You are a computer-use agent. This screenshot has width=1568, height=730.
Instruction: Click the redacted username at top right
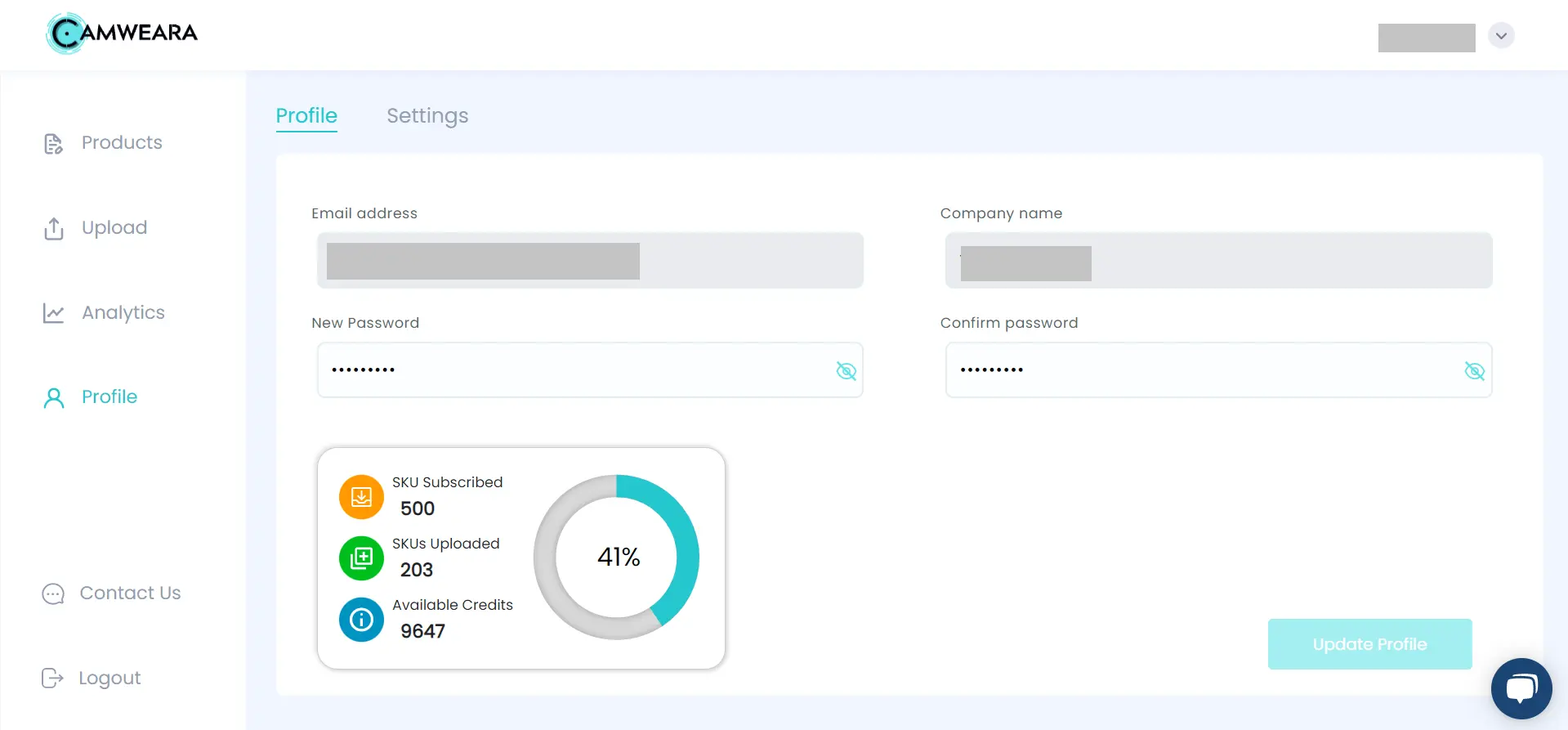click(1427, 38)
